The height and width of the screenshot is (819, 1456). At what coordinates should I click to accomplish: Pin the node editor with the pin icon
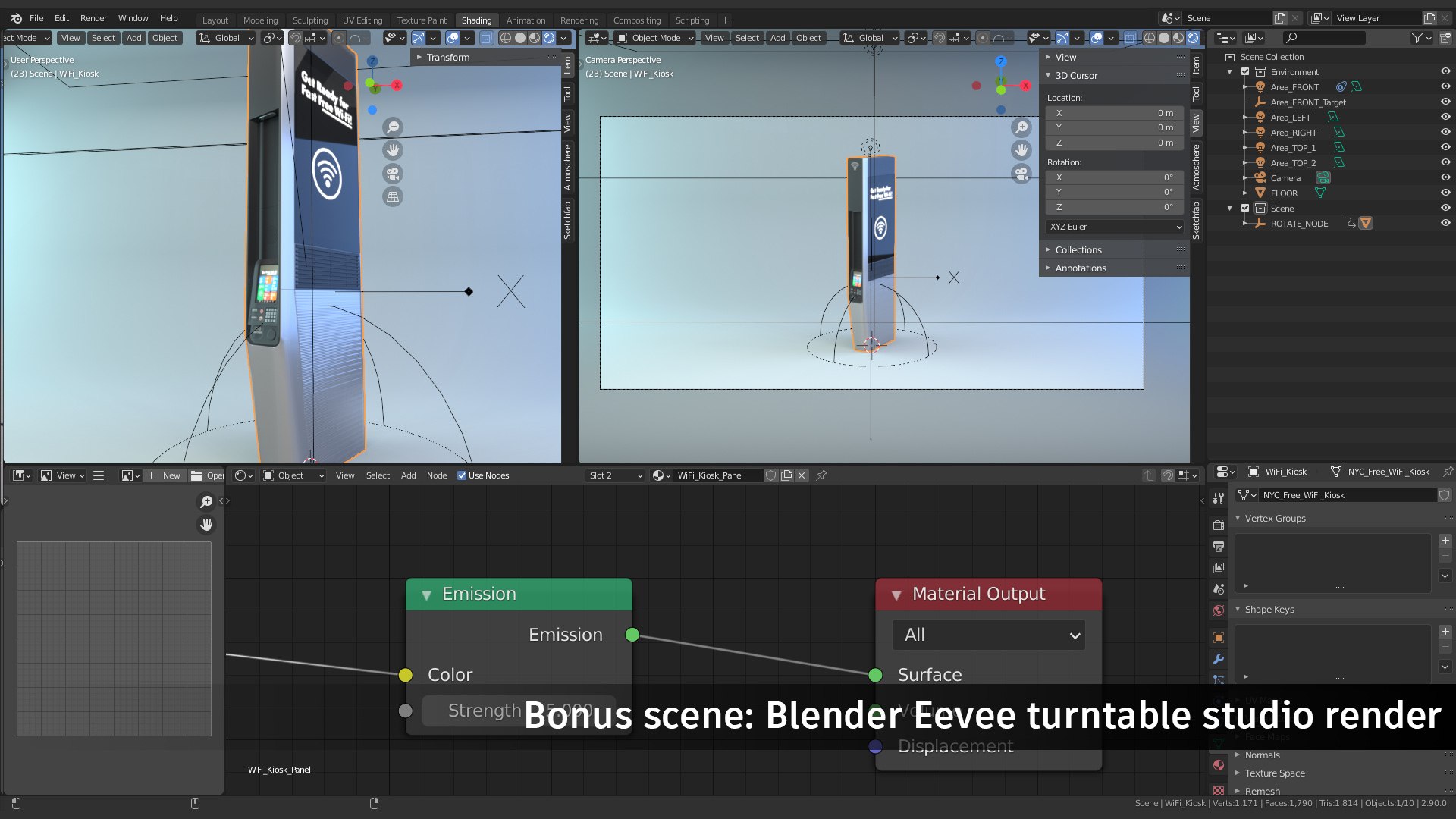coord(821,475)
